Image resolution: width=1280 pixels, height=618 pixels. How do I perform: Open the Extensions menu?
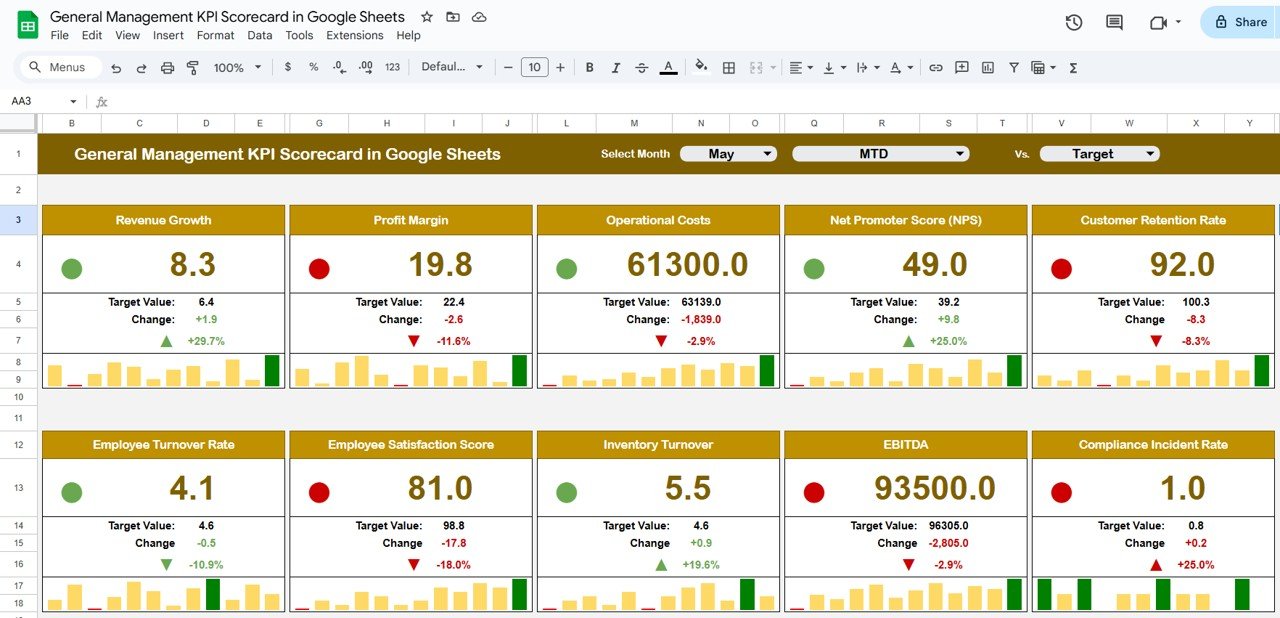coord(354,35)
